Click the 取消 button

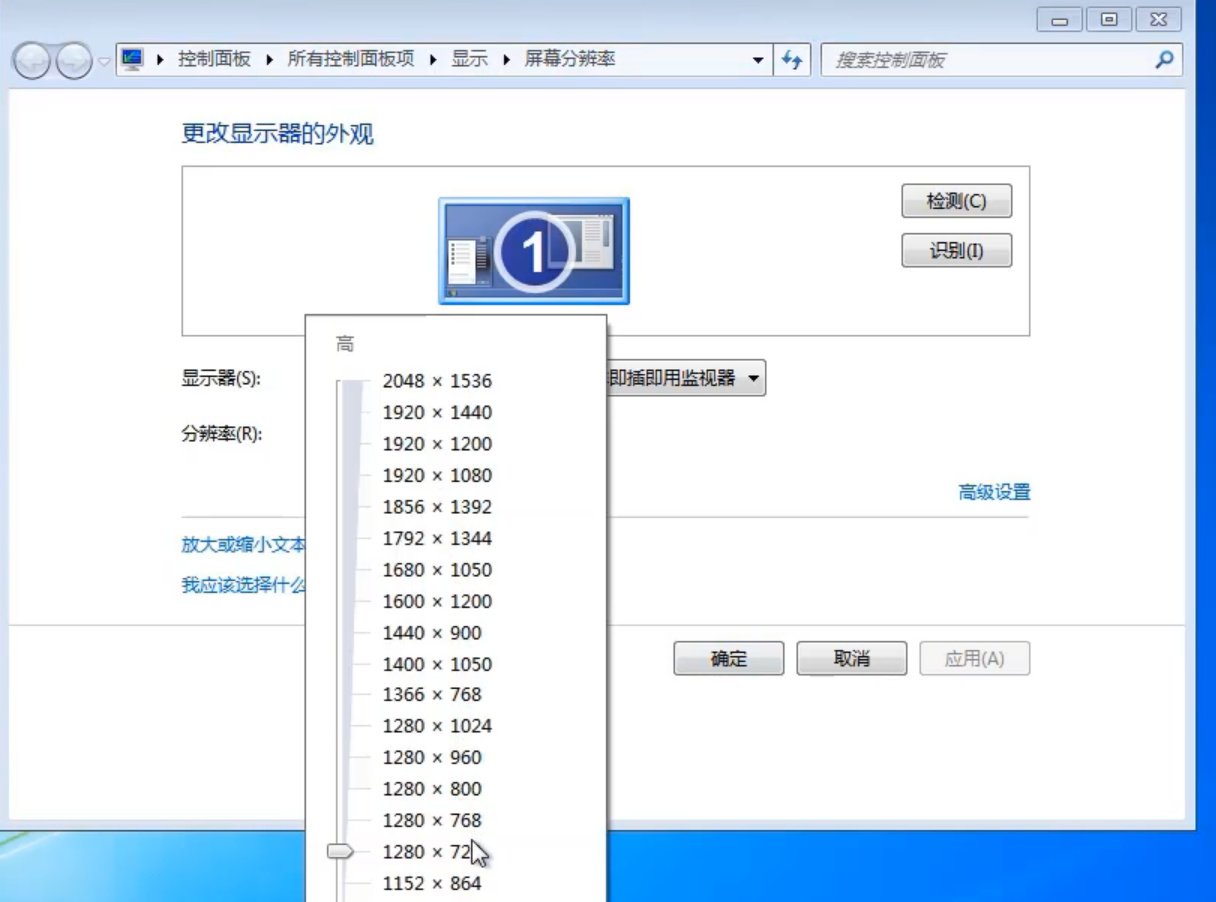(x=851, y=658)
